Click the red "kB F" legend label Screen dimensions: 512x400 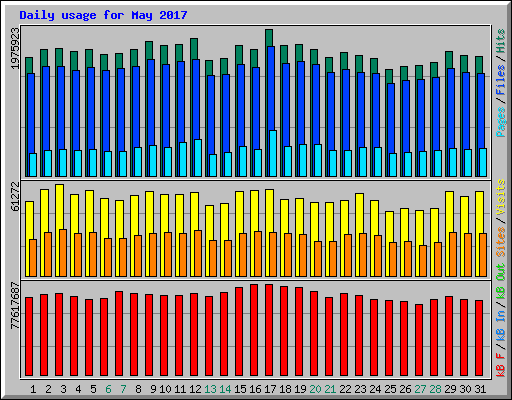(x=501, y=365)
